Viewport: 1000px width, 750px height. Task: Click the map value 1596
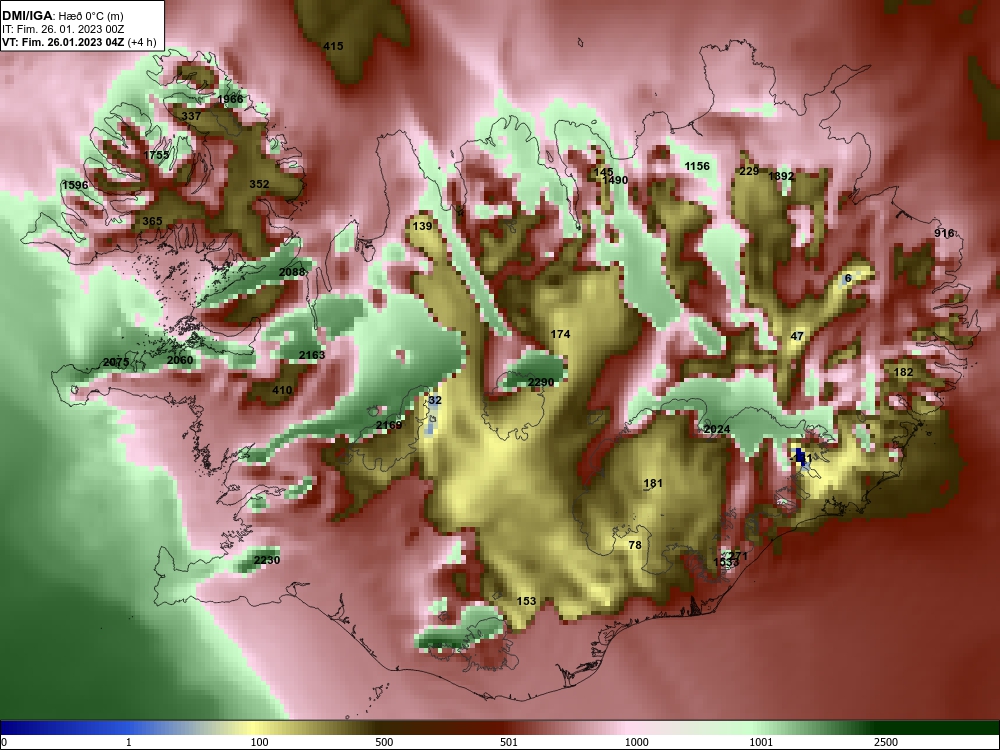tap(75, 186)
